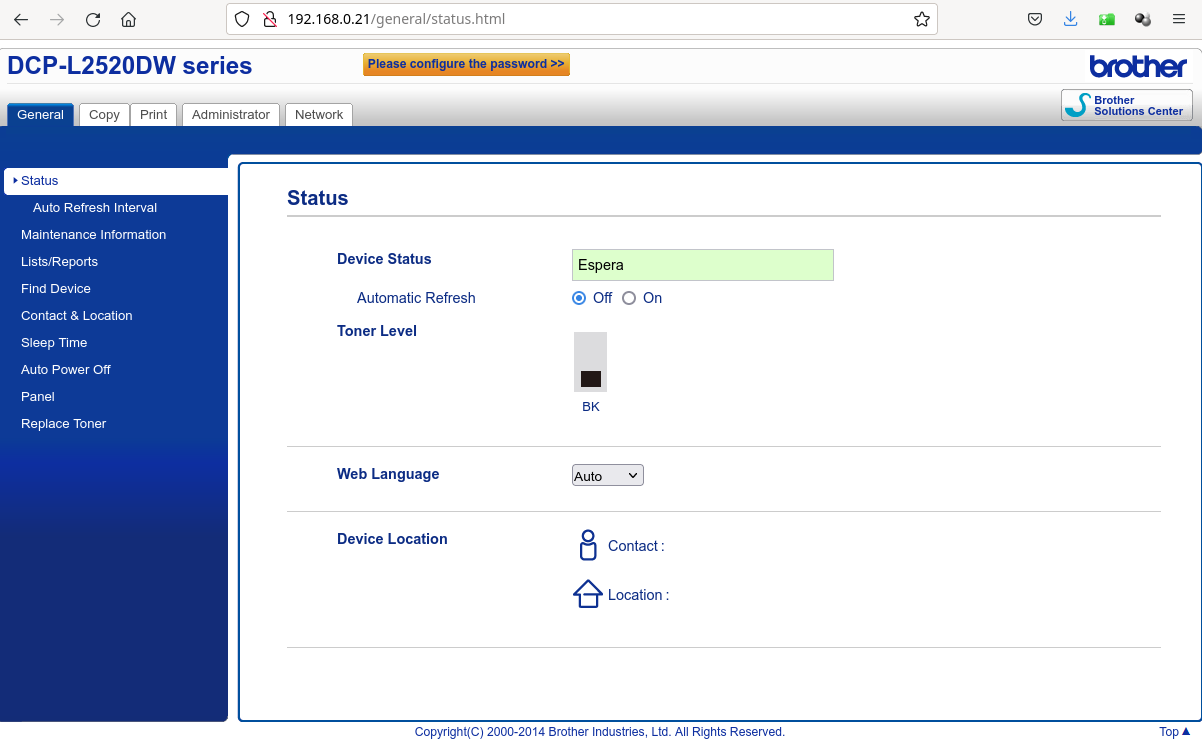Set Automatic Refresh to Off
This screenshot has height=744, width=1202.
579,298
